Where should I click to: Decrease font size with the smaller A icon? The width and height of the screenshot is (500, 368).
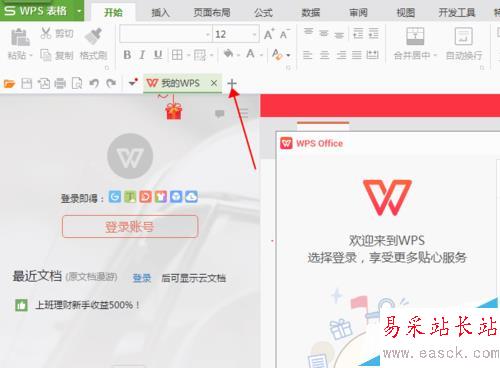(284, 34)
